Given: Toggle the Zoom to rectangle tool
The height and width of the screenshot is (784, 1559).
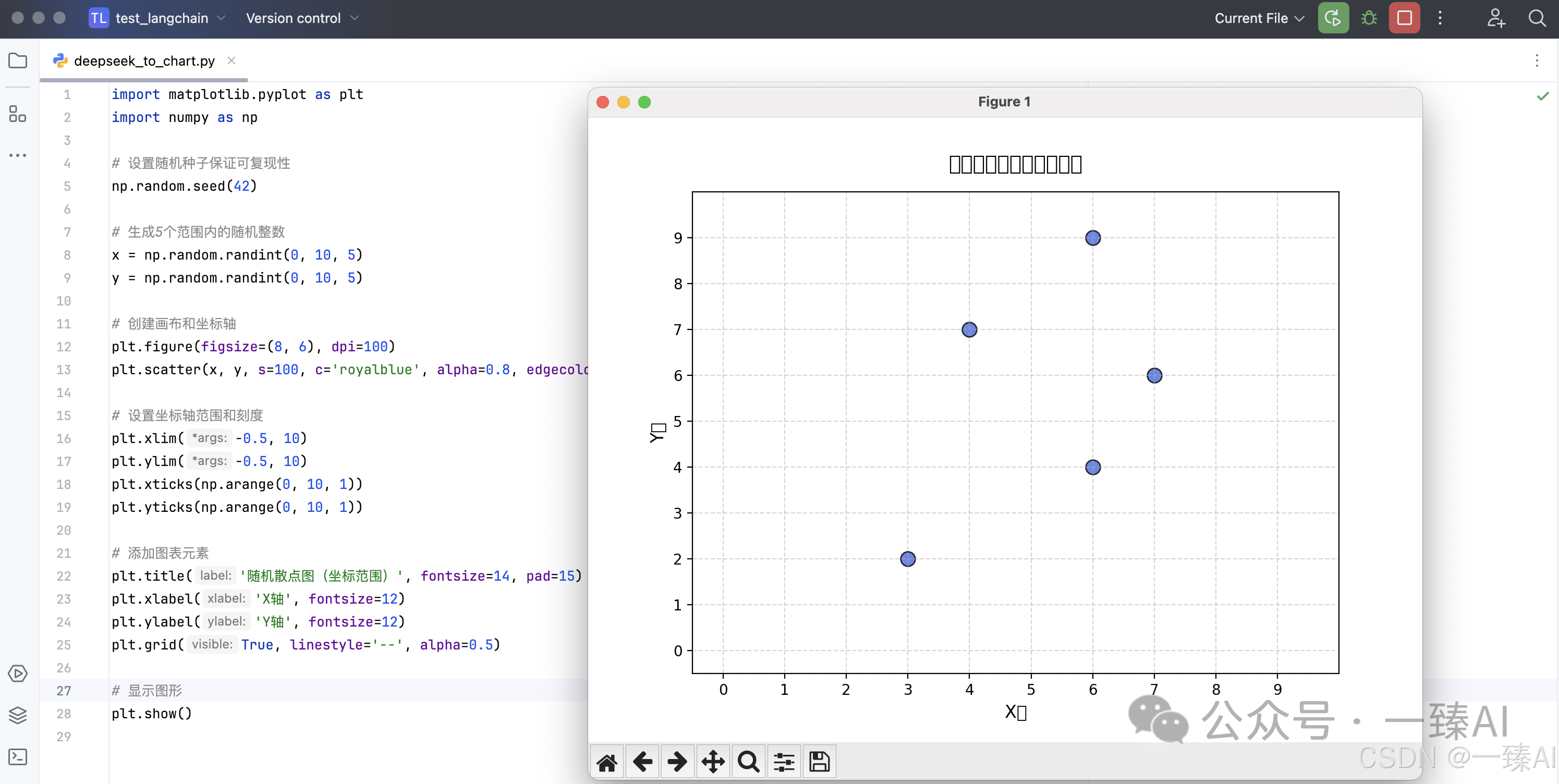Looking at the screenshot, I should coord(749,762).
